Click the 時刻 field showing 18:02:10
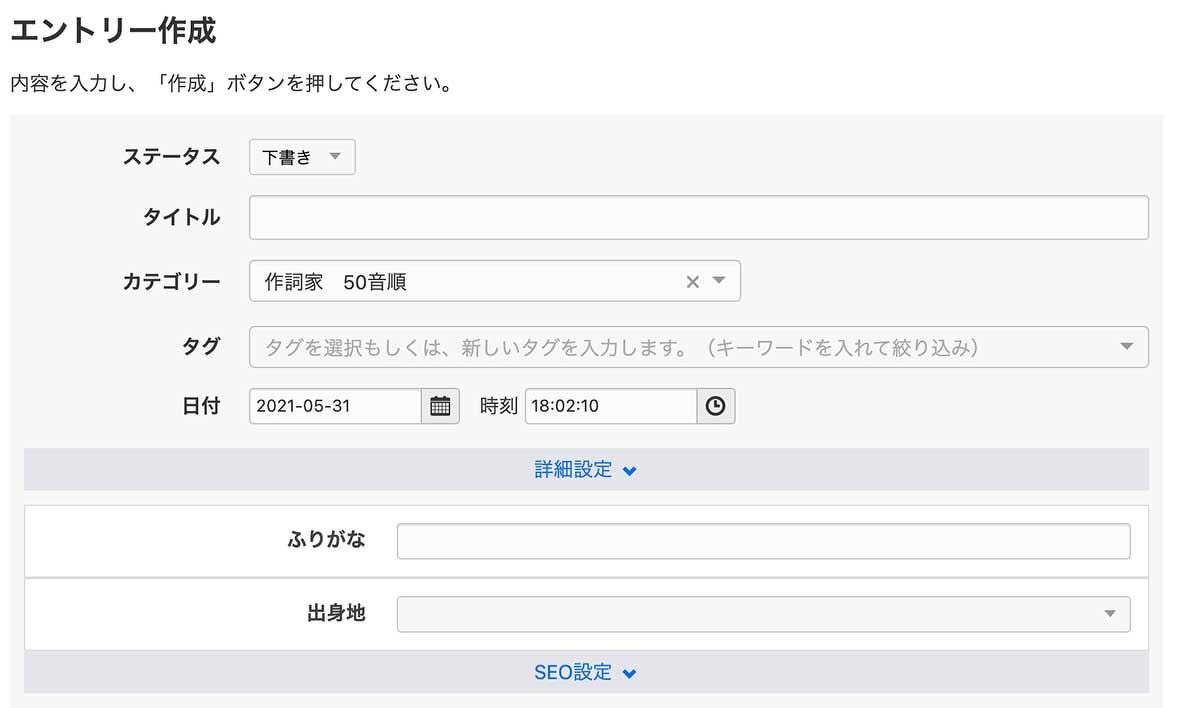The width and height of the screenshot is (1200, 708). (x=610, y=406)
